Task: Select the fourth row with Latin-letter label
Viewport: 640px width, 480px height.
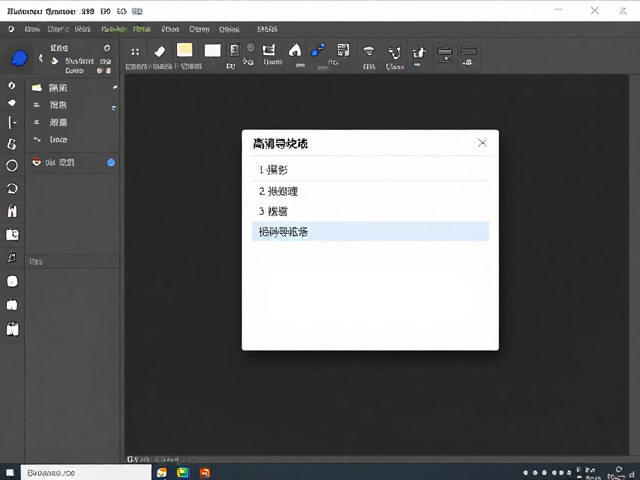Action: click(x=73, y=140)
